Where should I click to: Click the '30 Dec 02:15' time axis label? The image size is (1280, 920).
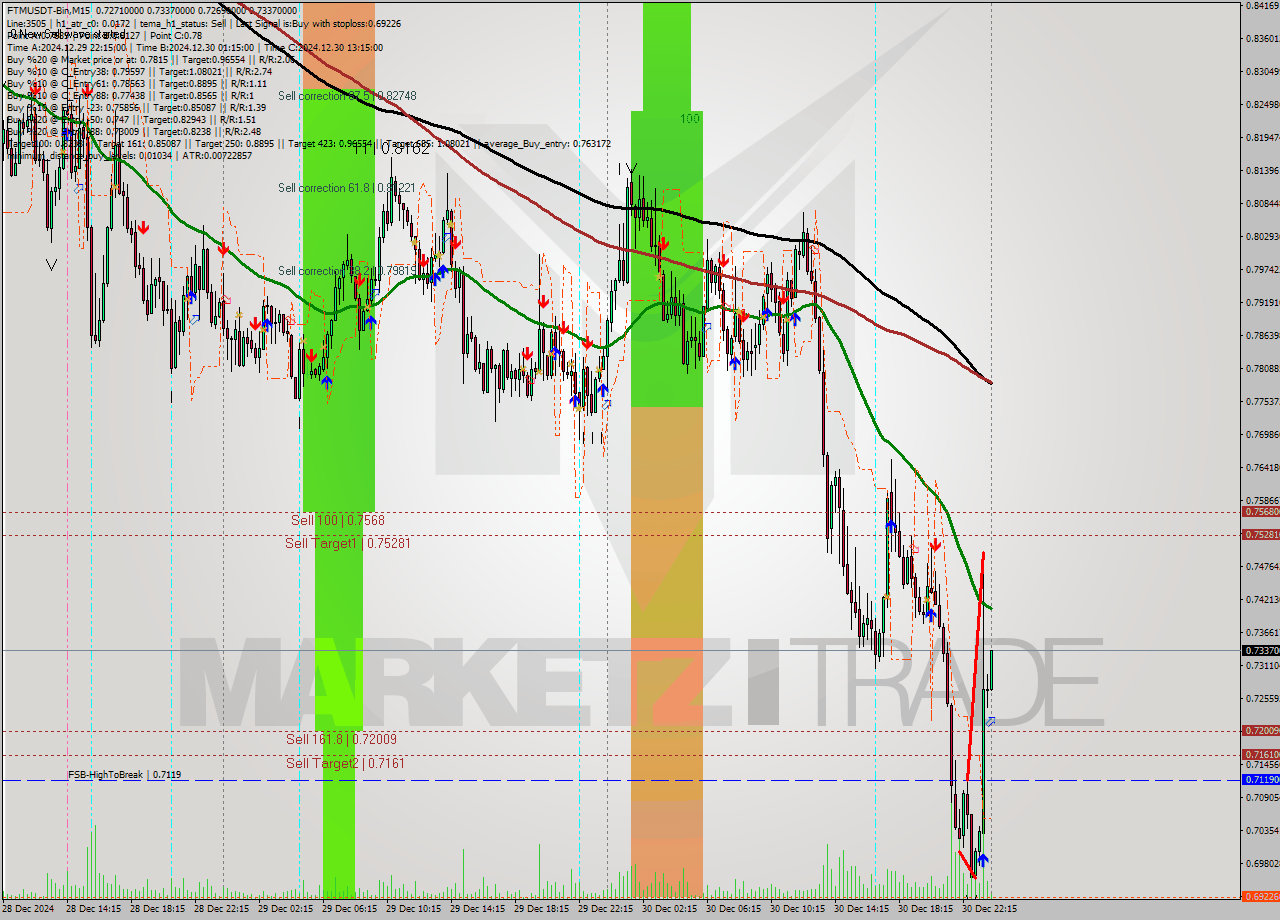[x=670, y=909]
